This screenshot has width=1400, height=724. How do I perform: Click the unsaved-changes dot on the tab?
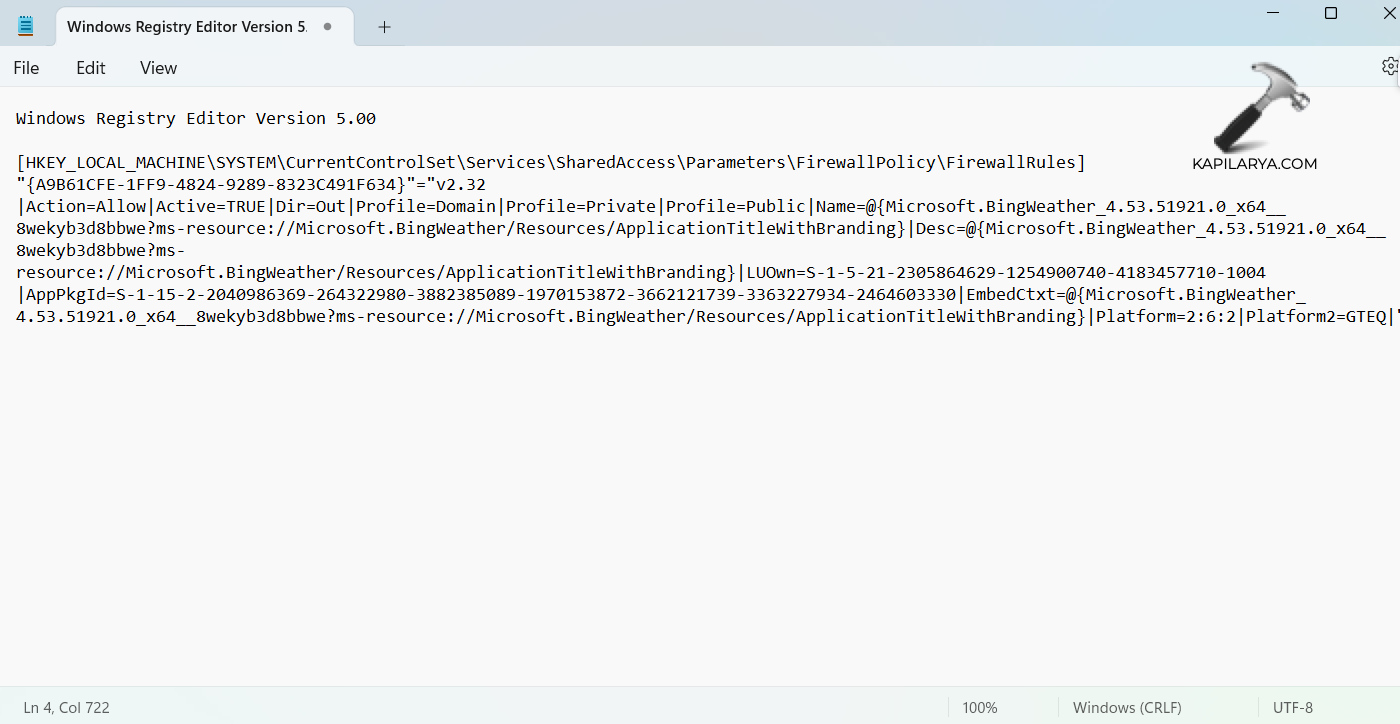(x=327, y=27)
